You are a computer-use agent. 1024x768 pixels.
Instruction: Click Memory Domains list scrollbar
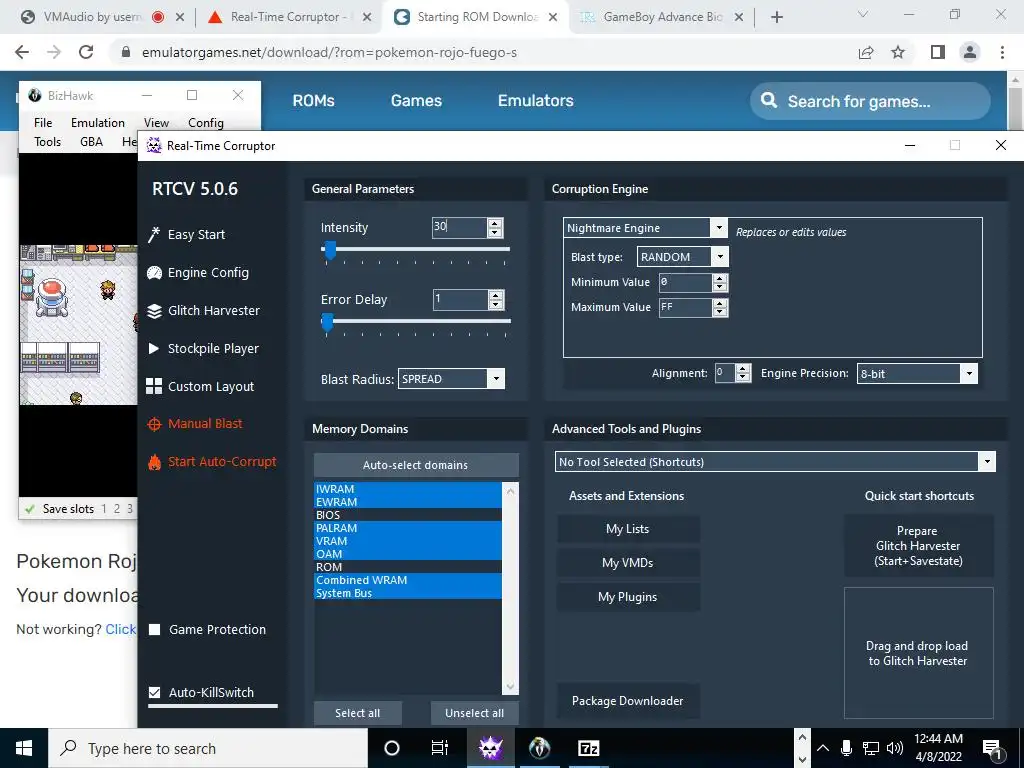510,588
